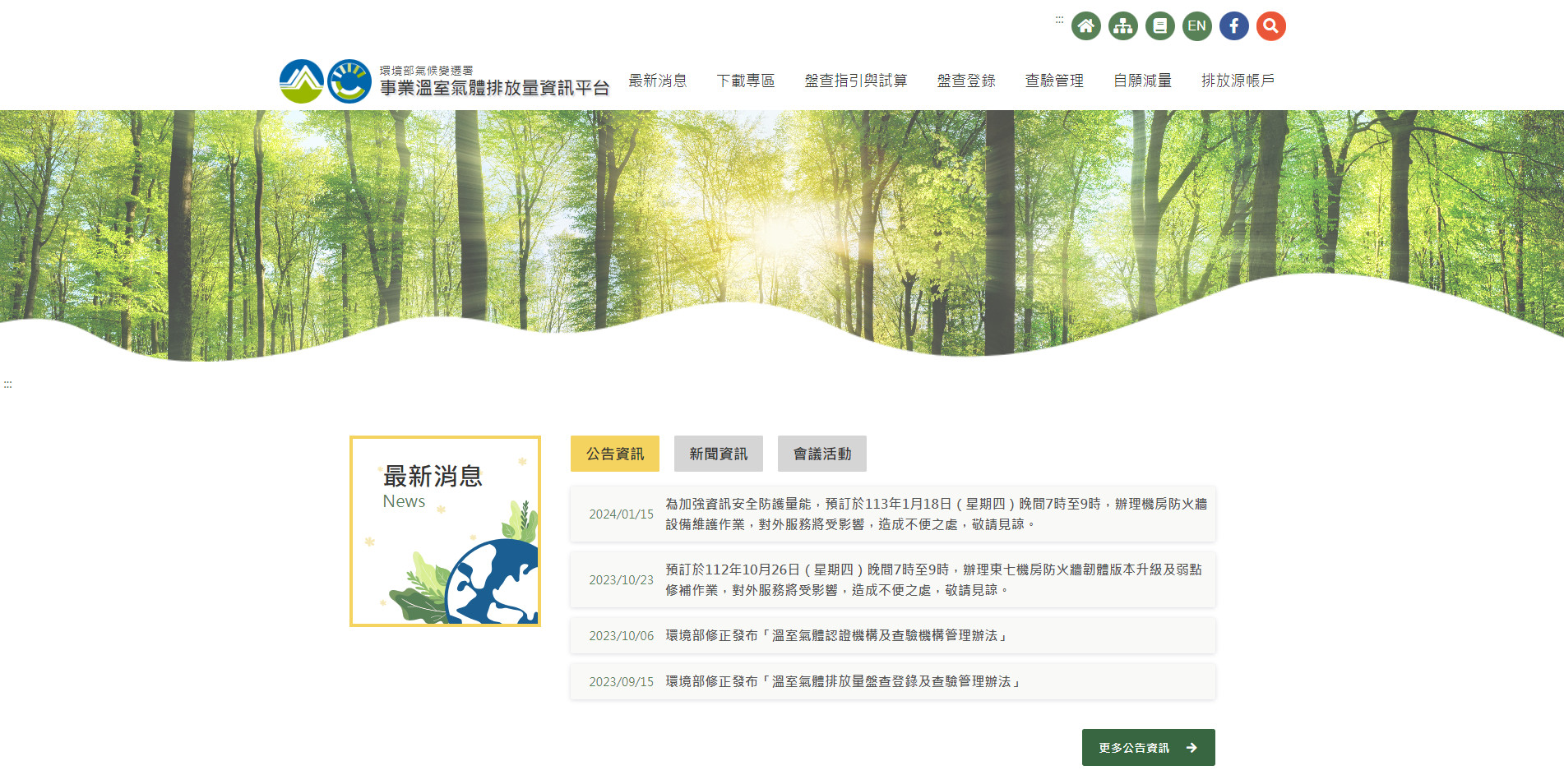The image size is (1564, 784).
Task: Click the 2024/01/15 date text
Action: [x=621, y=514]
